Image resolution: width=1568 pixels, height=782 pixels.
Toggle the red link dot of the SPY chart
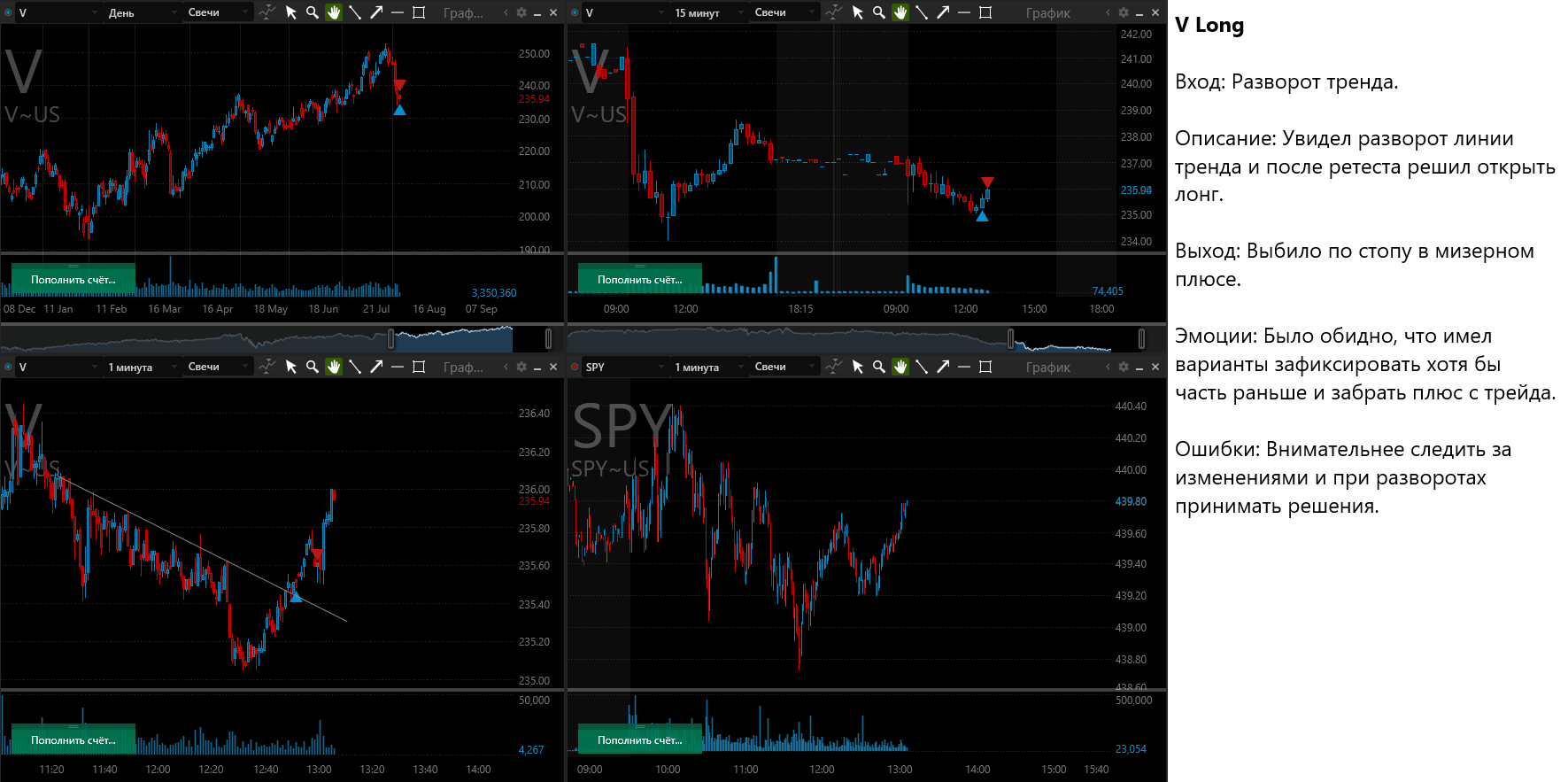pos(575,367)
